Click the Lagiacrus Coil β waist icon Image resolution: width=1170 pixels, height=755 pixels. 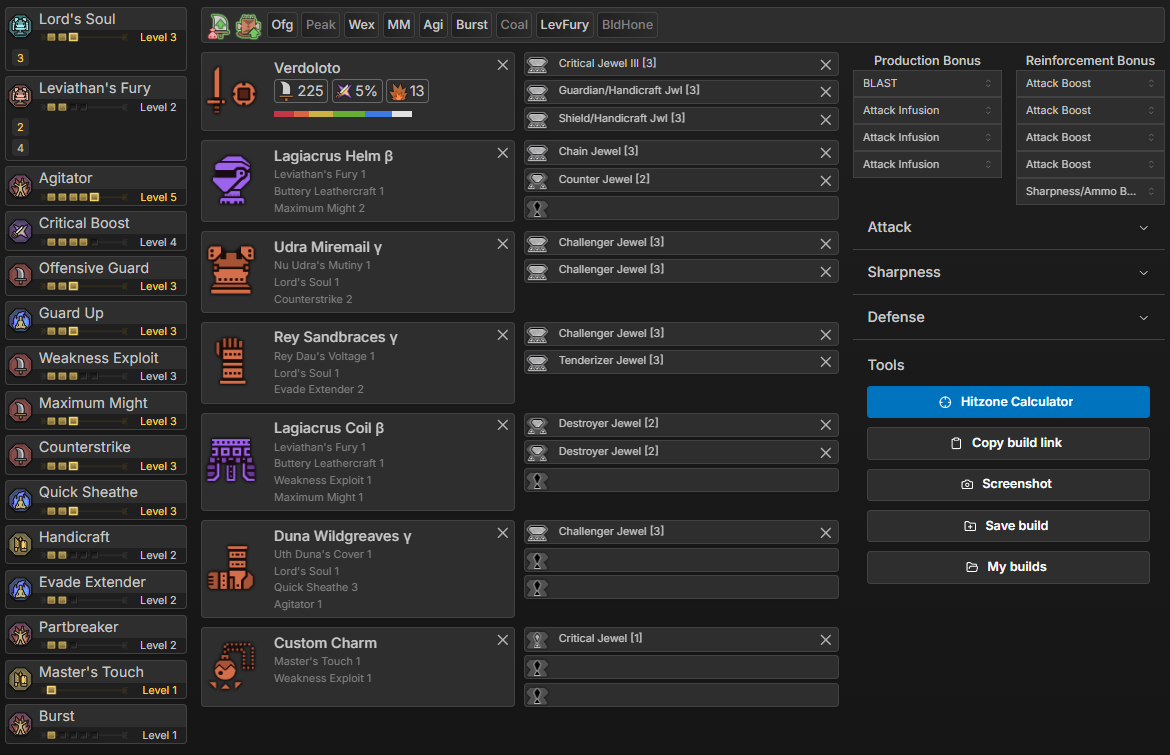point(231,460)
